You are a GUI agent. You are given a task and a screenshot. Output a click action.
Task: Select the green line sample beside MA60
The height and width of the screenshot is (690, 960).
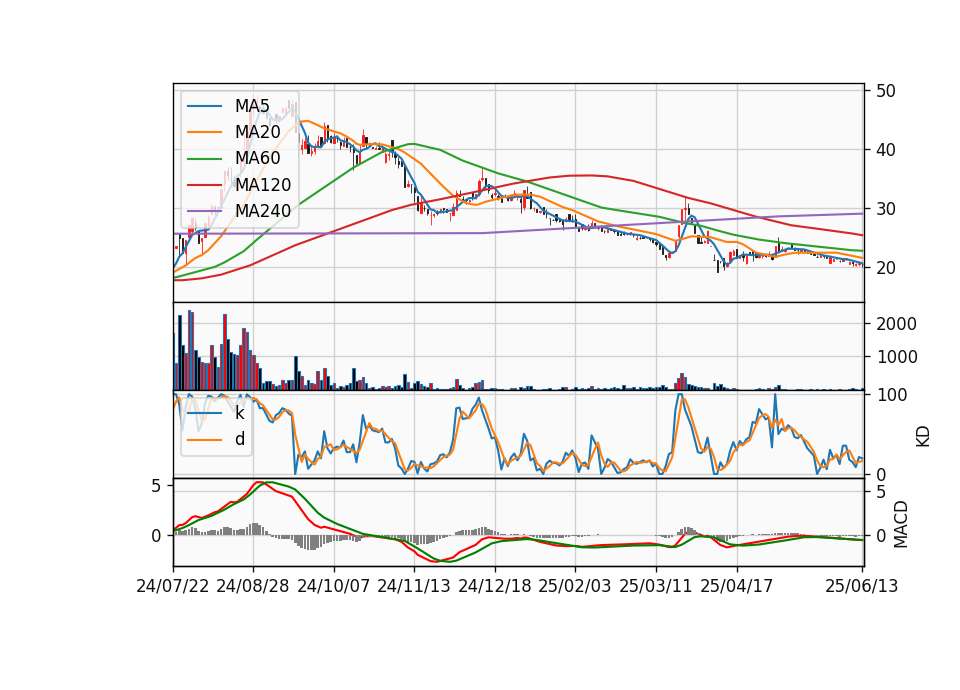click(x=204, y=159)
